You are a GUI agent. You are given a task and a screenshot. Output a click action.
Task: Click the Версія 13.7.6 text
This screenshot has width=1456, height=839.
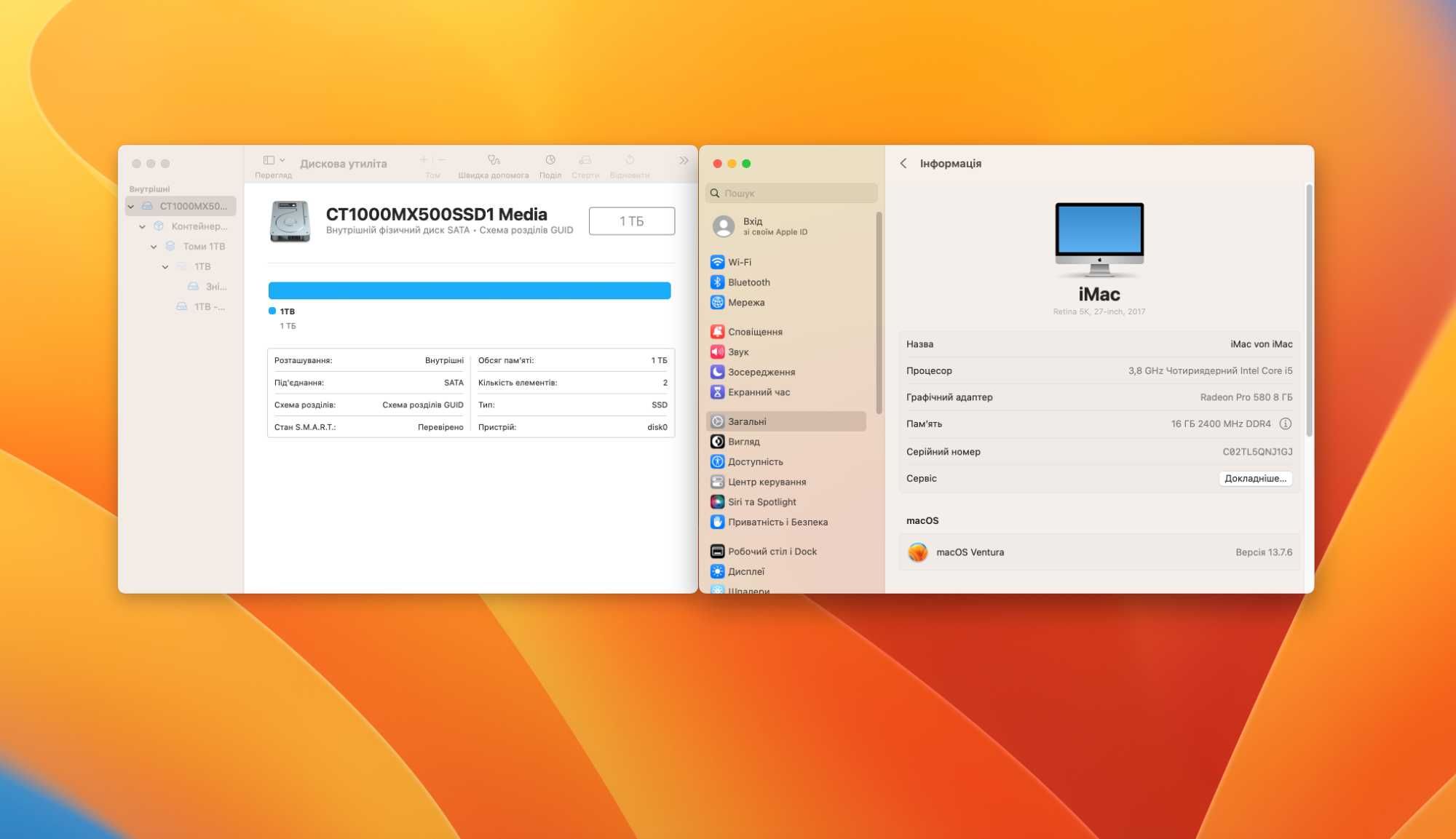tap(1264, 552)
